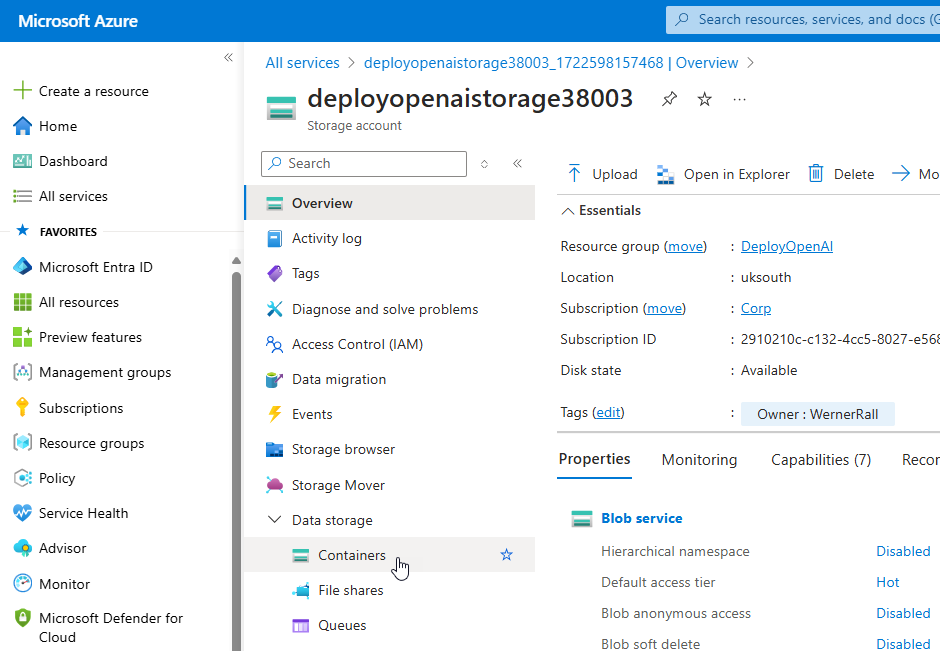Viewport: 940px width, 651px height.
Task: Click the Owner : WernerRall tag
Action: coord(818,414)
